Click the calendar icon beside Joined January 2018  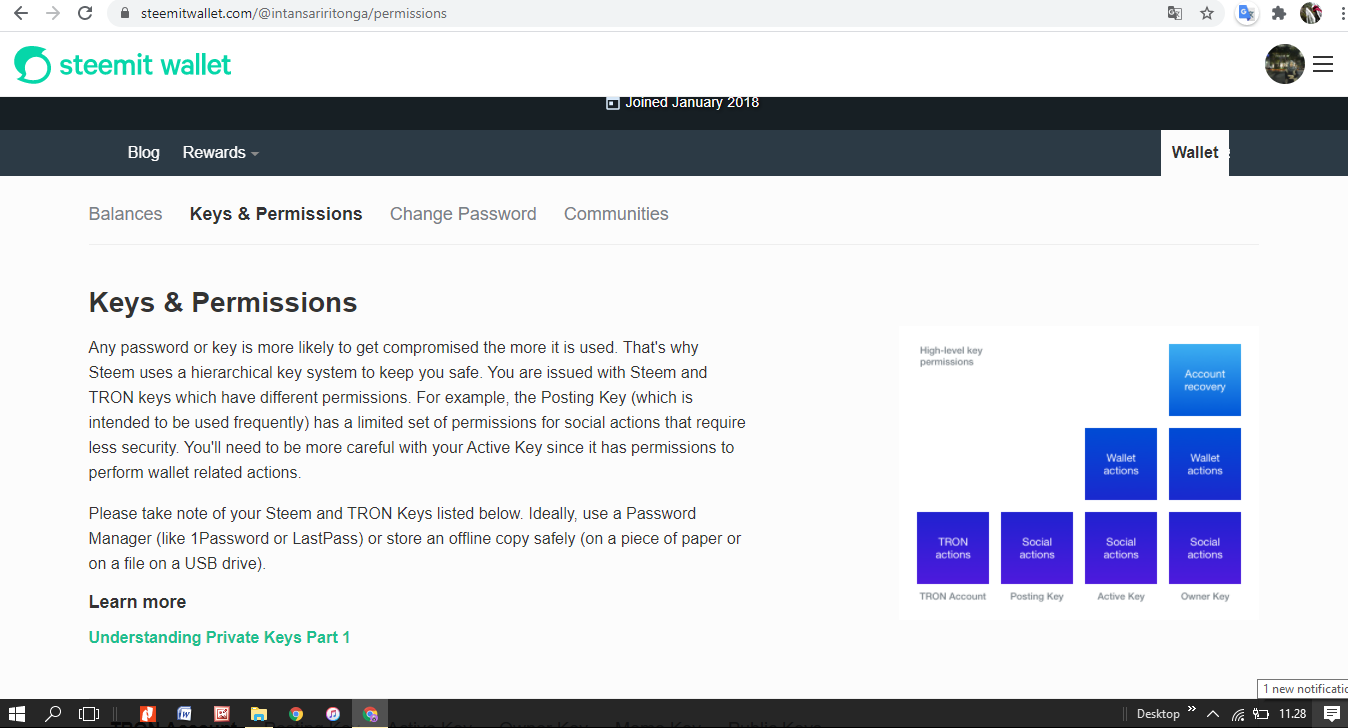(613, 103)
